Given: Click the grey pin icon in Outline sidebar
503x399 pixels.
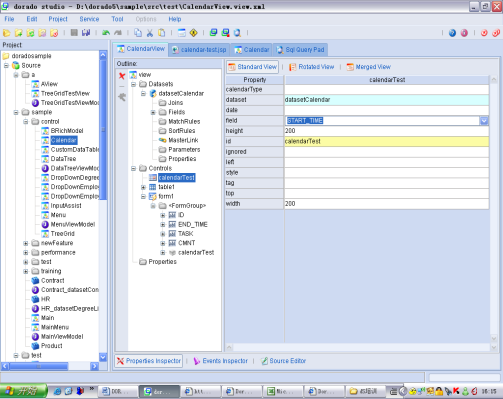Looking at the screenshot, I should pyautogui.click(x=122, y=97).
